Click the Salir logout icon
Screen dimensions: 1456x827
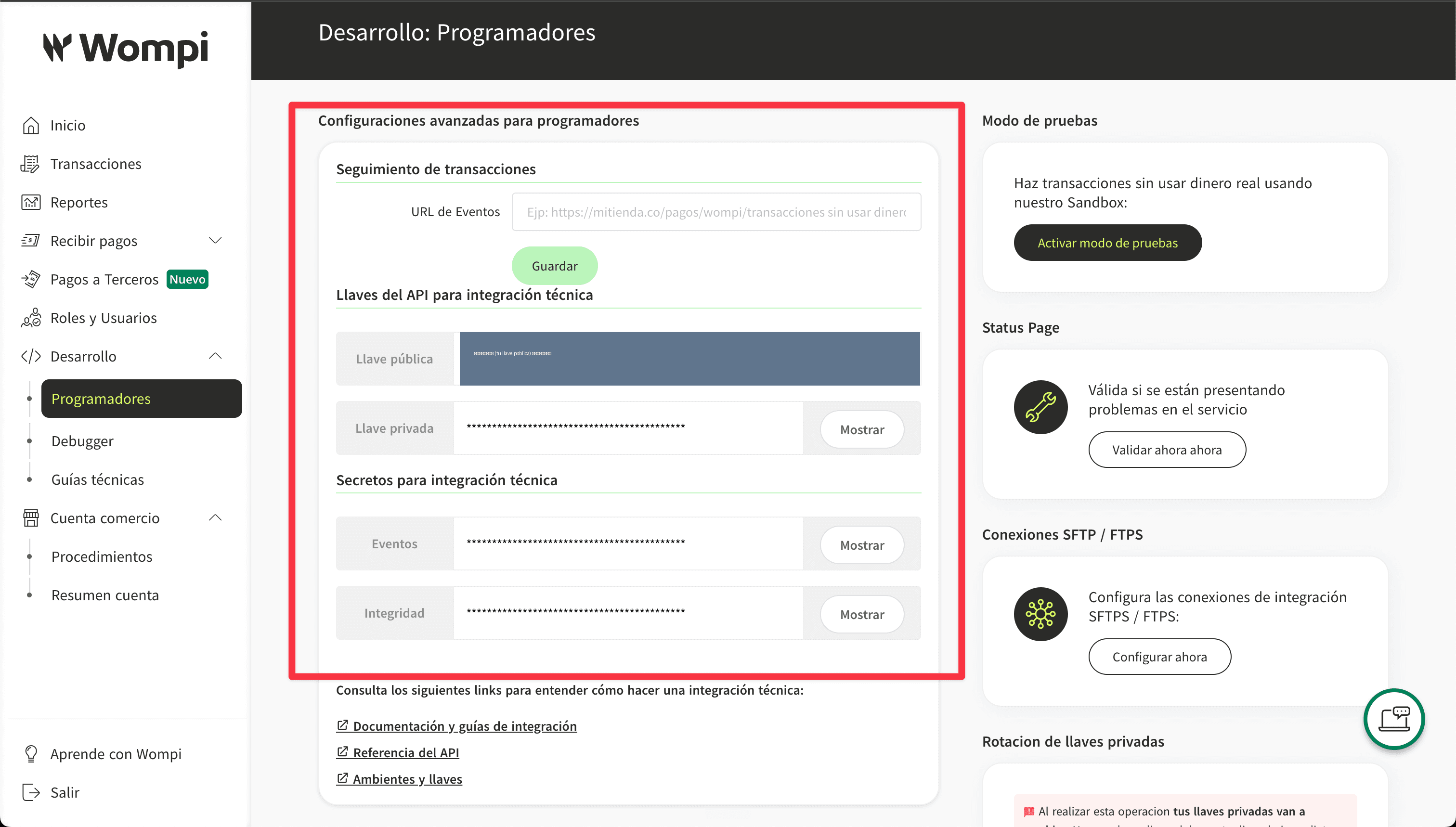click(x=31, y=792)
